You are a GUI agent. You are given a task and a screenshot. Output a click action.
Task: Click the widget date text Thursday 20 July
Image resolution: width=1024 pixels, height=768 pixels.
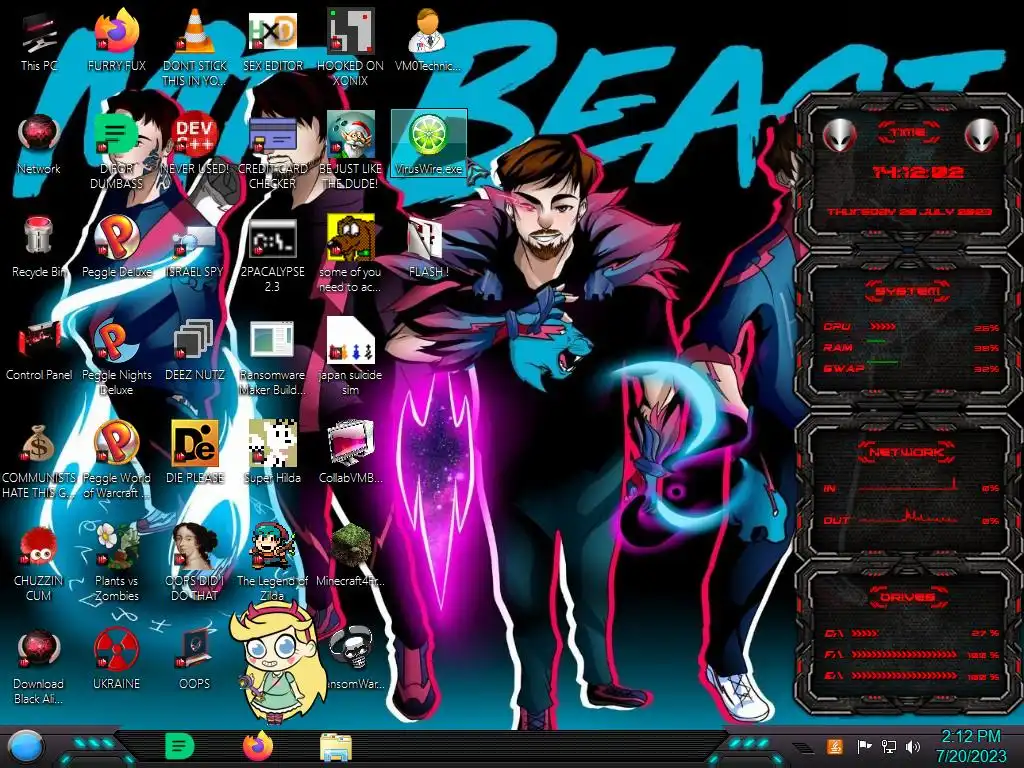coord(909,212)
